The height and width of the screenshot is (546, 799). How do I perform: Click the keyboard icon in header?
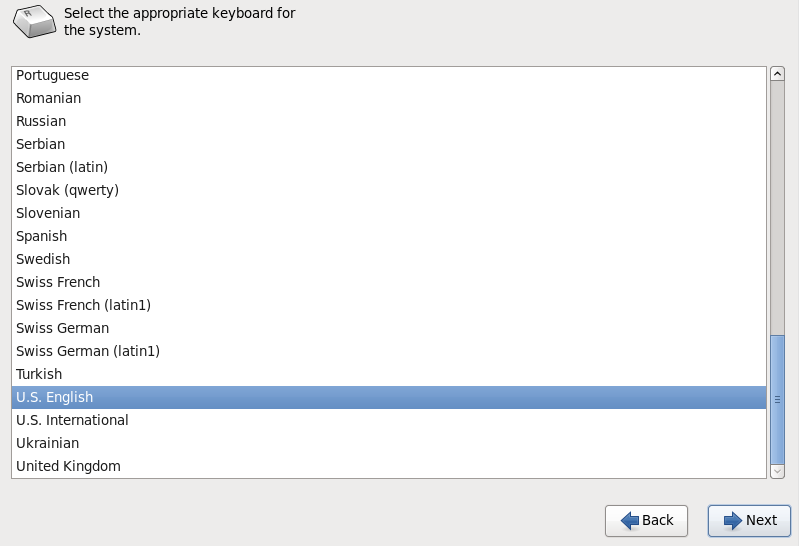click(35, 21)
